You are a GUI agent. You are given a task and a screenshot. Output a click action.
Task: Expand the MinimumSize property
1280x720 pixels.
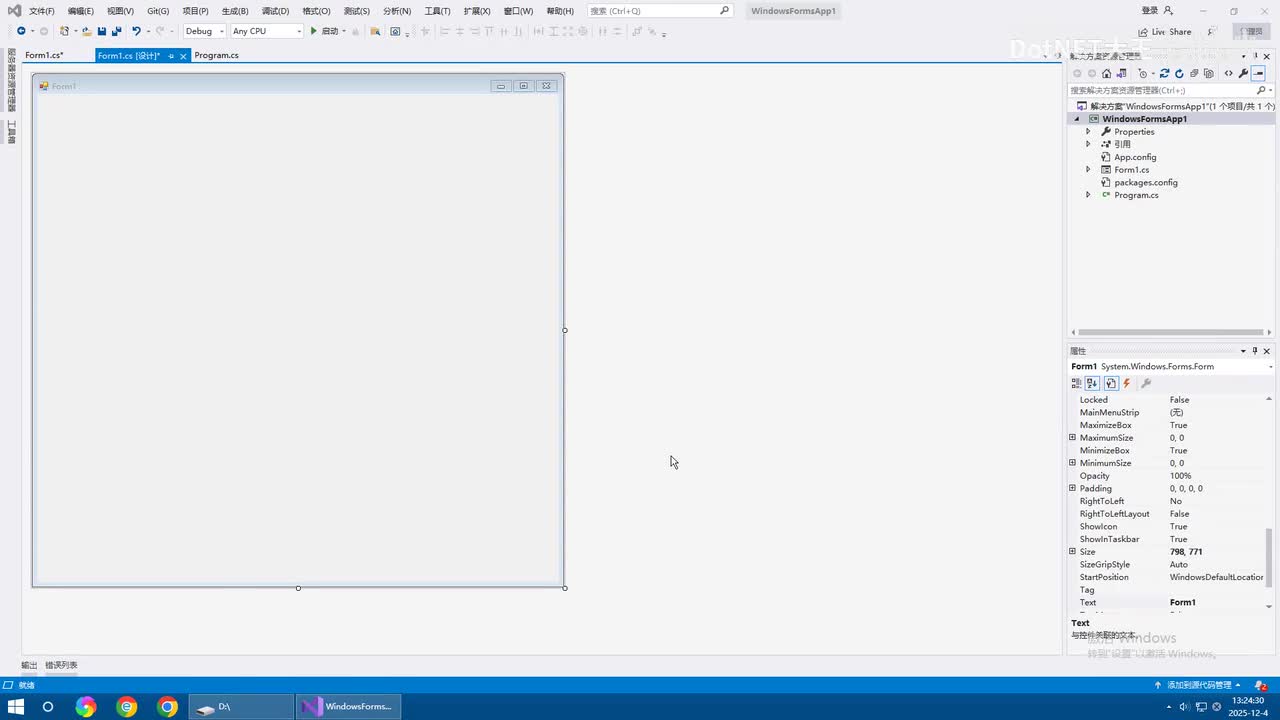[x=1073, y=463]
